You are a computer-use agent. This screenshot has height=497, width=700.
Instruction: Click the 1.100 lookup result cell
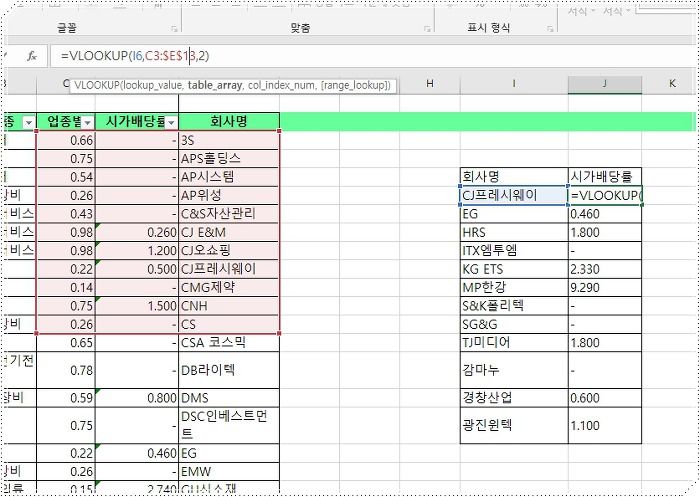(604, 425)
